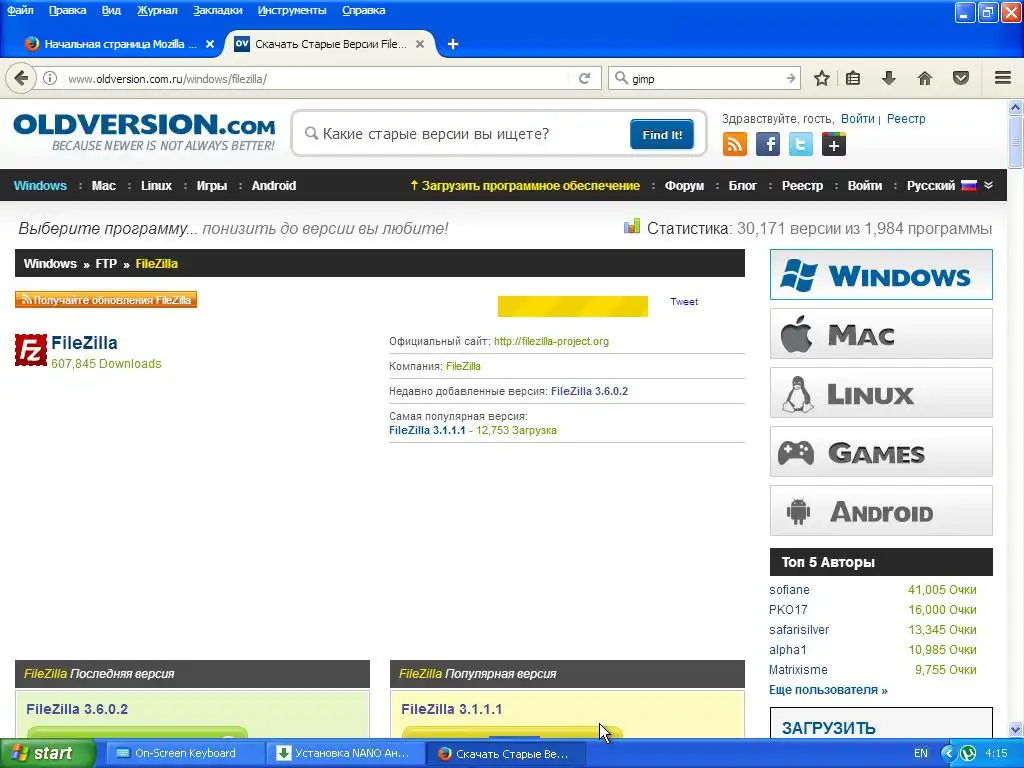This screenshot has width=1024, height=768.
Task: Close the OldVersion FileZilla tab
Action: pyautogui.click(x=420, y=44)
